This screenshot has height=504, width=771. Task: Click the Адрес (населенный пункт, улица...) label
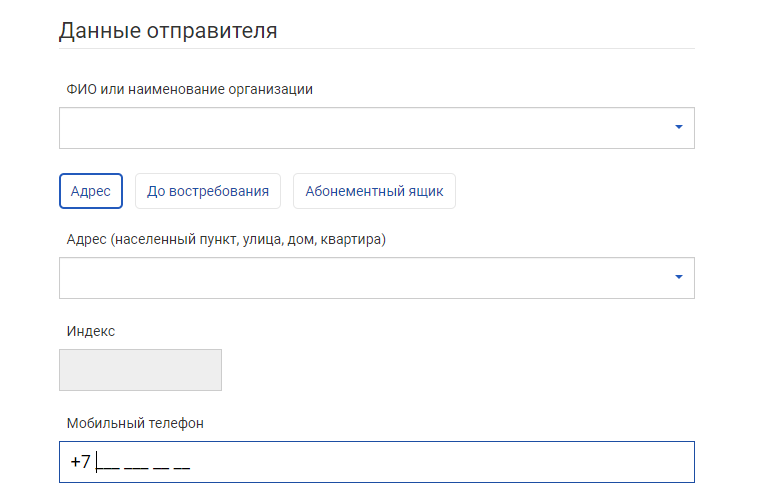[x=226, y=240]
